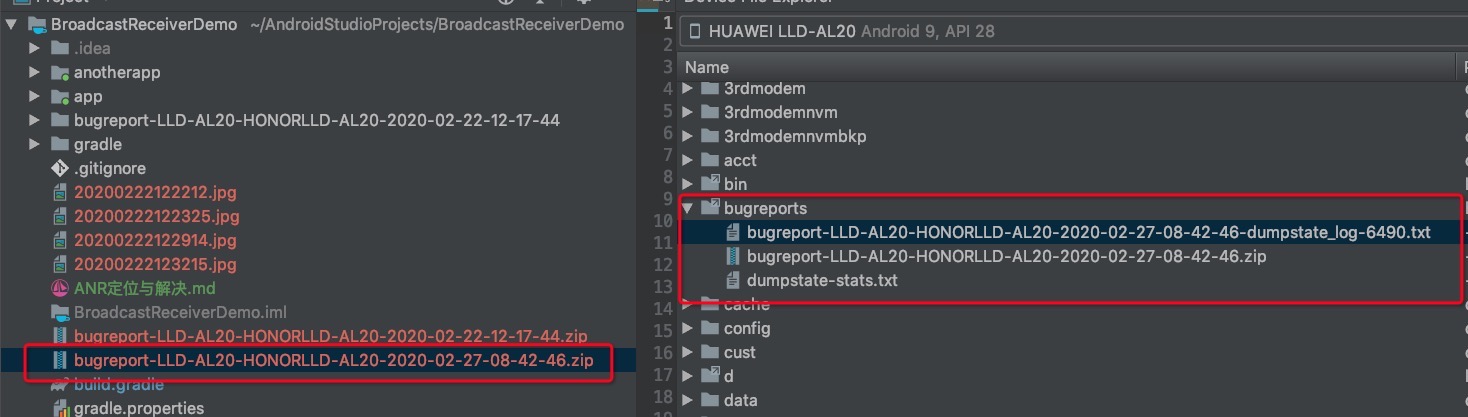Click the bugreports folder icon in device explorer
1468x417 pixels.
[710, 208]
